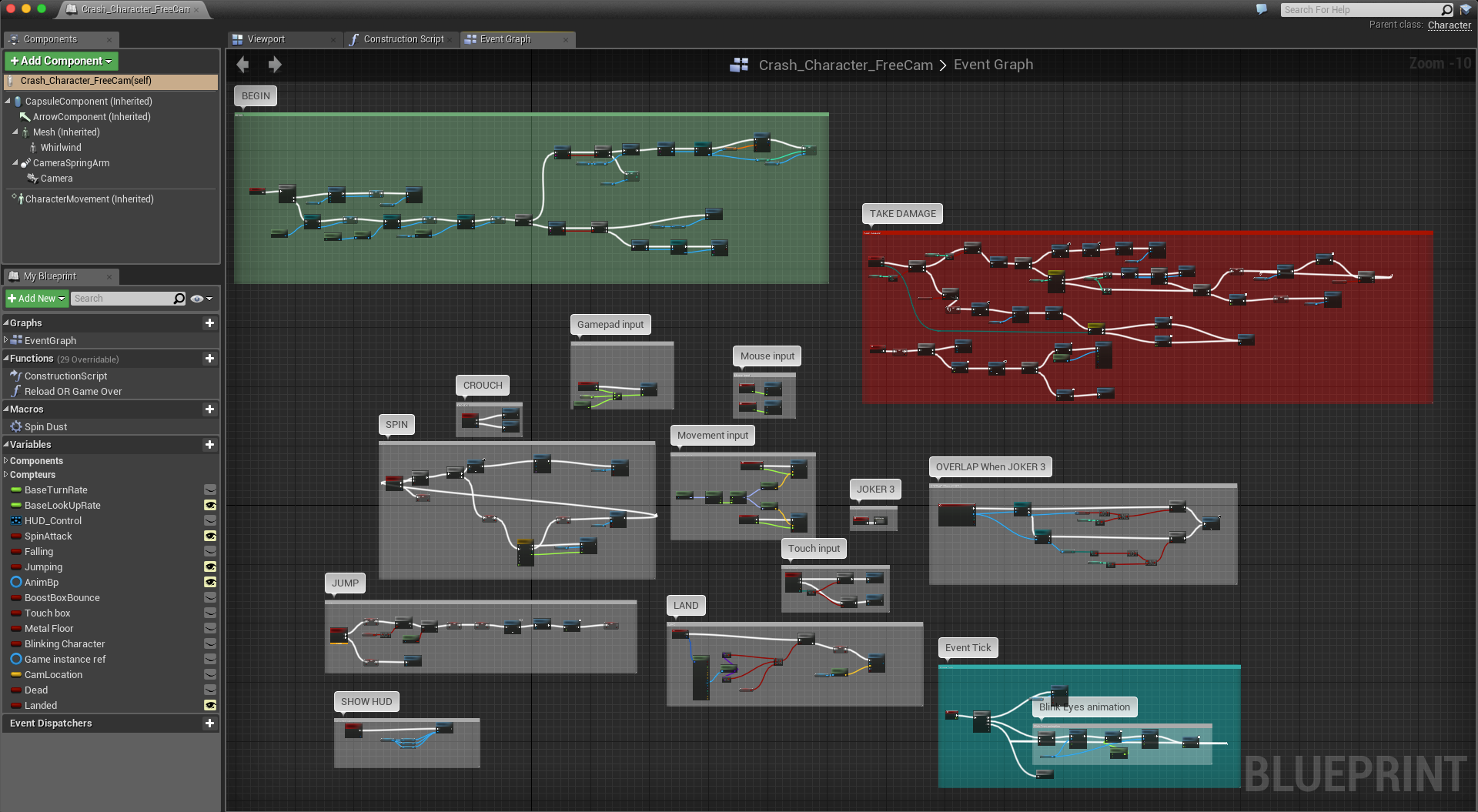Open the Add New dropdown
The image size is (1478, 812).
click(x=36, y=299)
